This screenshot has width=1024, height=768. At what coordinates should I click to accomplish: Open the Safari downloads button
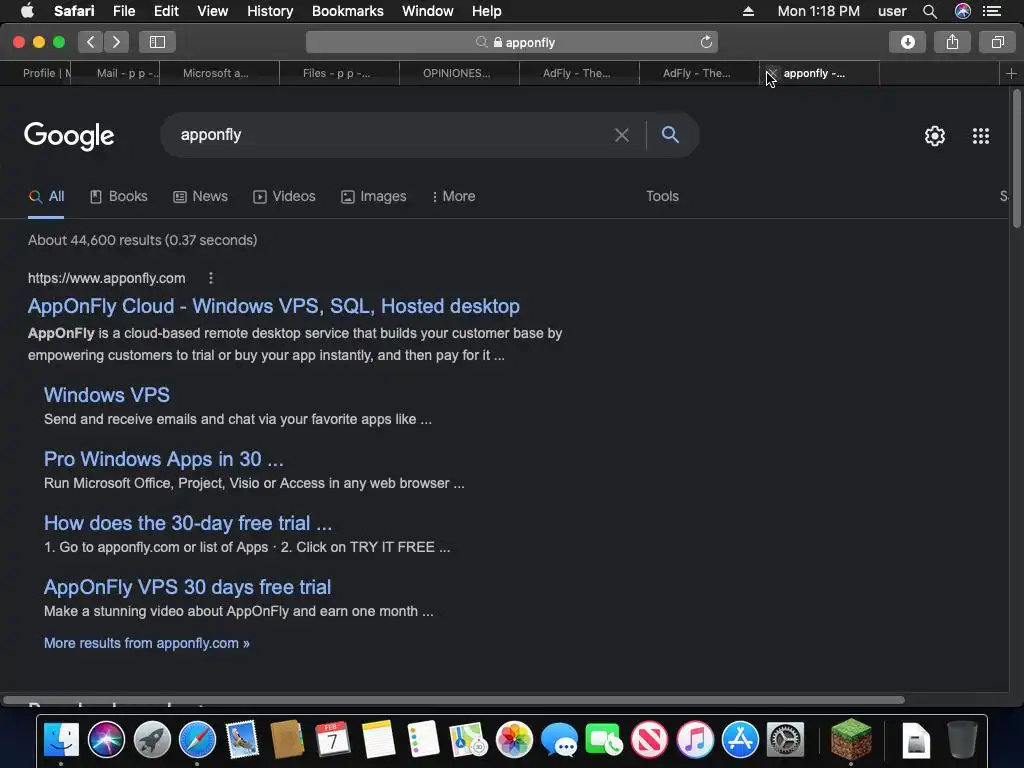click(907, 42)
